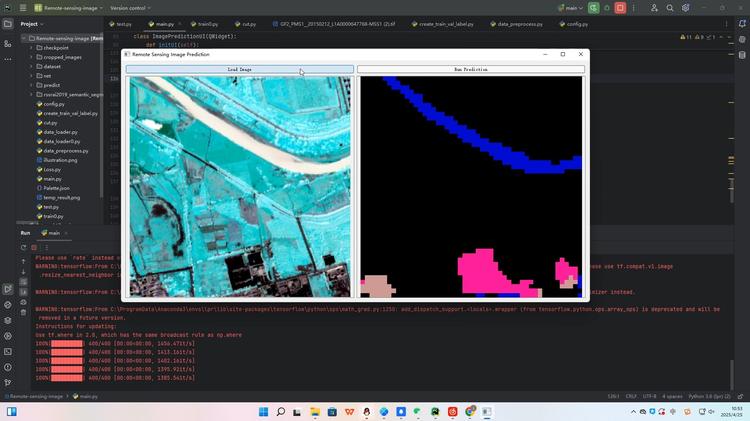The width and height of the screenshot is (750, 421).
Task: Switch to the cut.py editor tab
Action: (246, 24)
